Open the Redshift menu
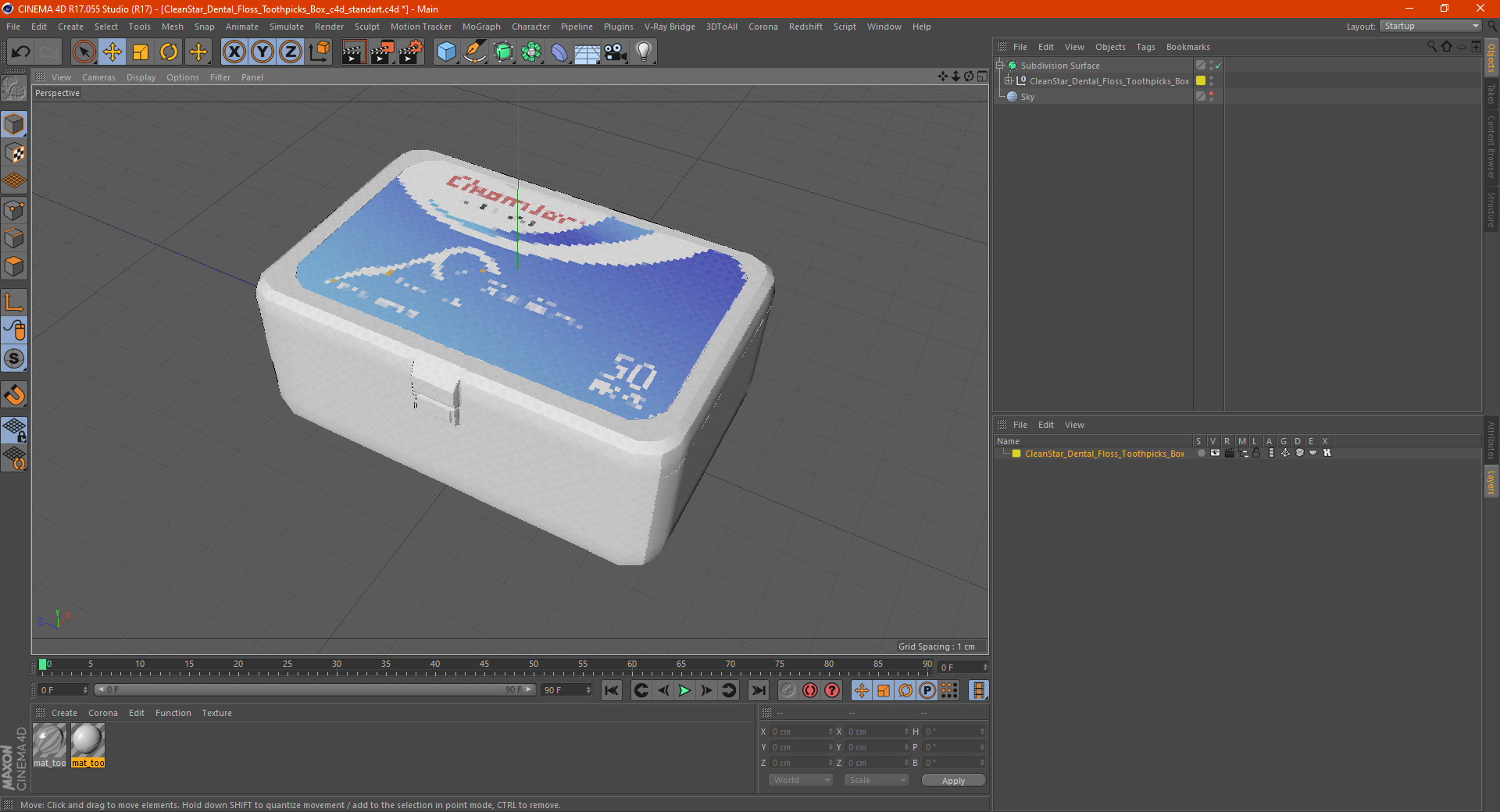 point(805,27)
